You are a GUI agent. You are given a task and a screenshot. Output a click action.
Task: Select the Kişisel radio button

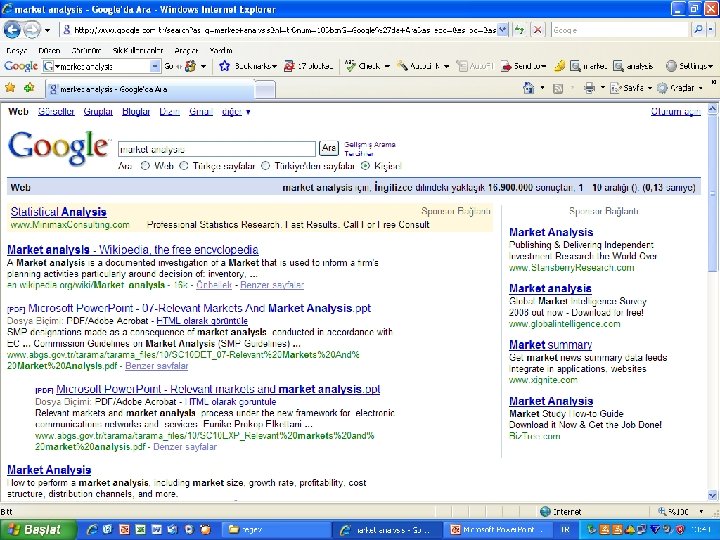click(x=365, y=166)
